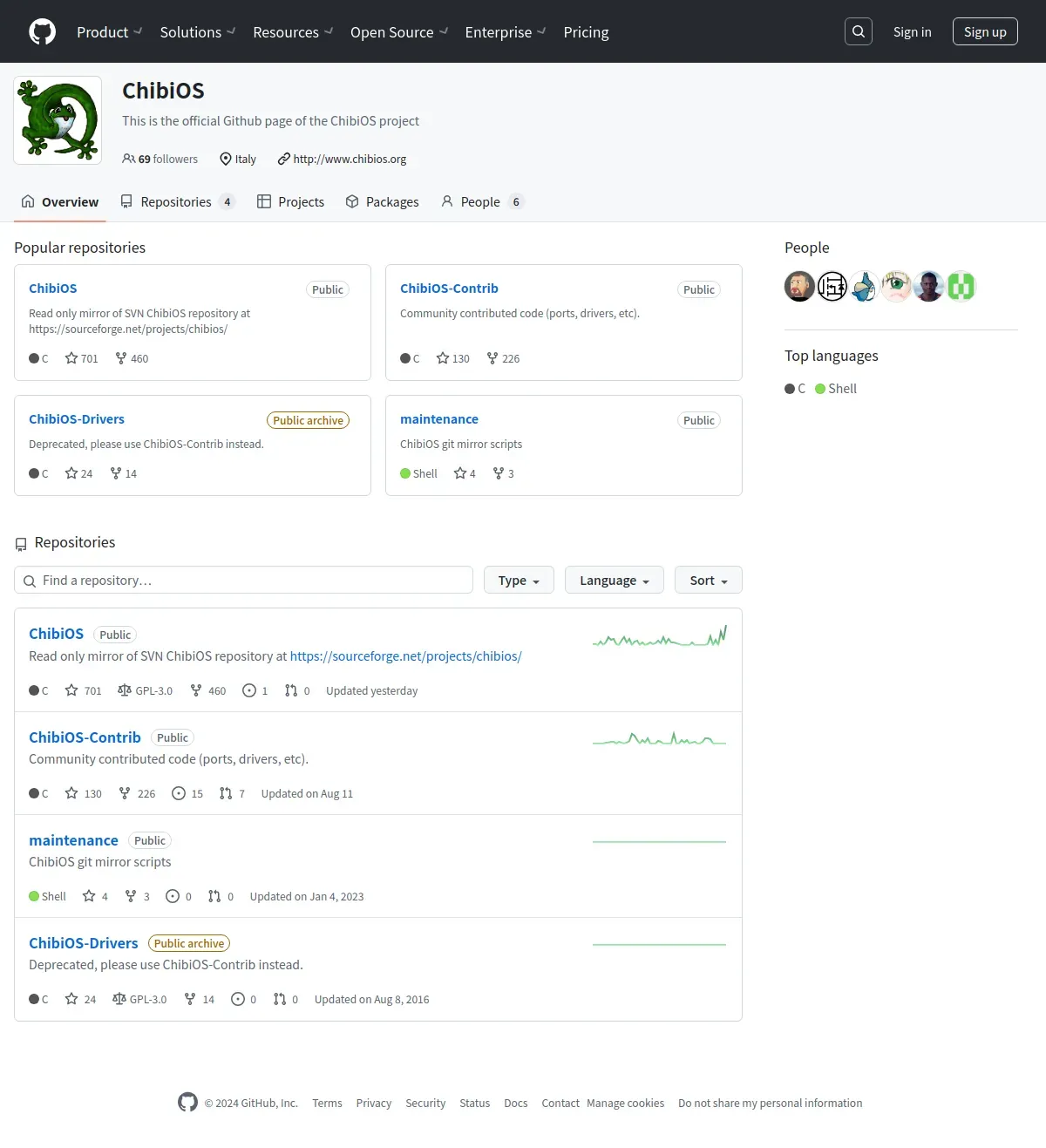1046x1148 pixels.
Task: Open the Contact footer link
Action: 560,1103
